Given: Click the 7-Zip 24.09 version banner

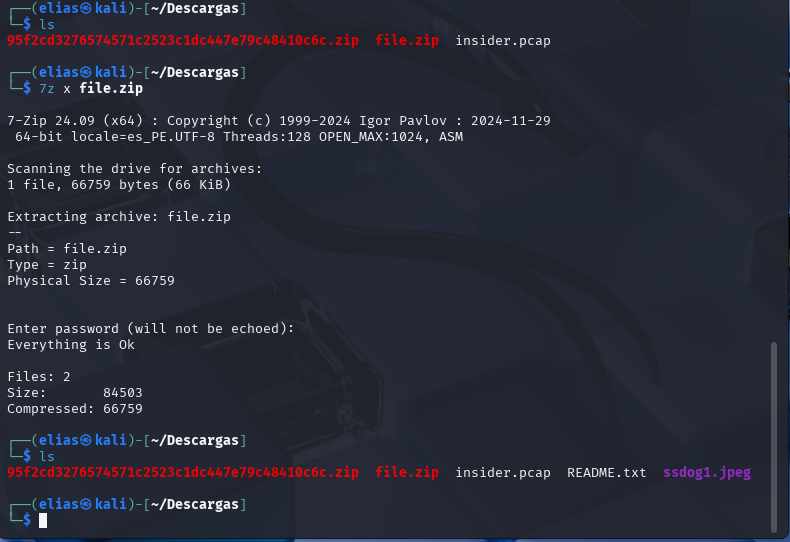Looking at the screenshot, I should (279, 121).
